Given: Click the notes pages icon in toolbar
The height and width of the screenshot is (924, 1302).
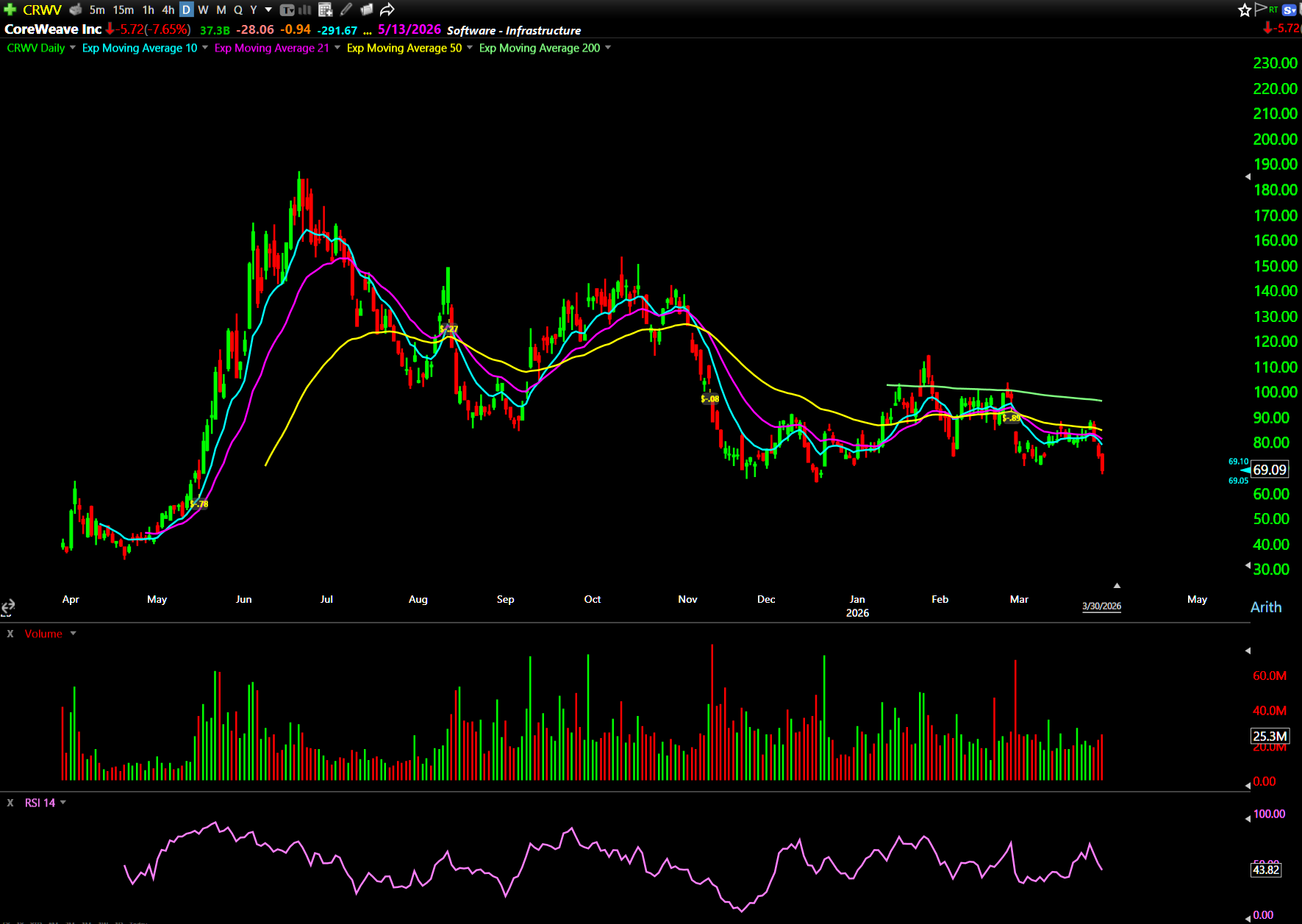Looking at the screenshot, I should (x=366, y=10).
